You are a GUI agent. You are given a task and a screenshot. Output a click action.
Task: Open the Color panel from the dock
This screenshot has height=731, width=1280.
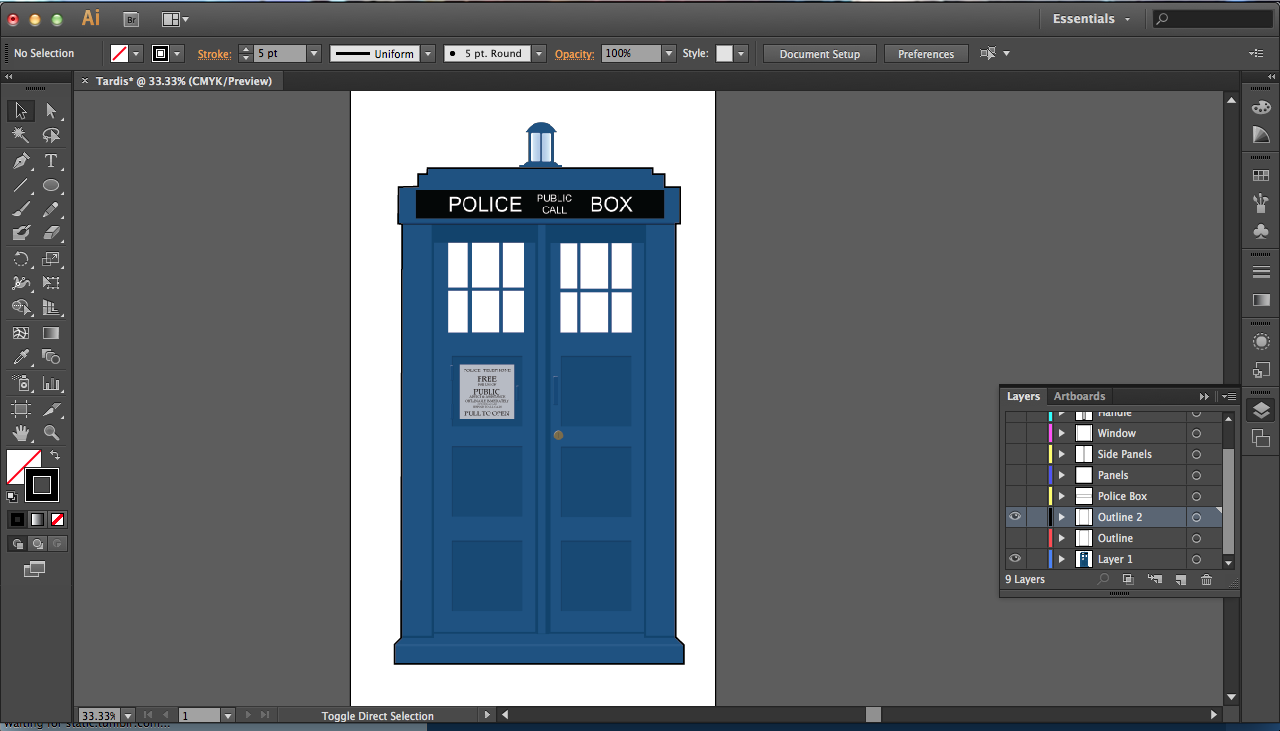(1261, 108)
